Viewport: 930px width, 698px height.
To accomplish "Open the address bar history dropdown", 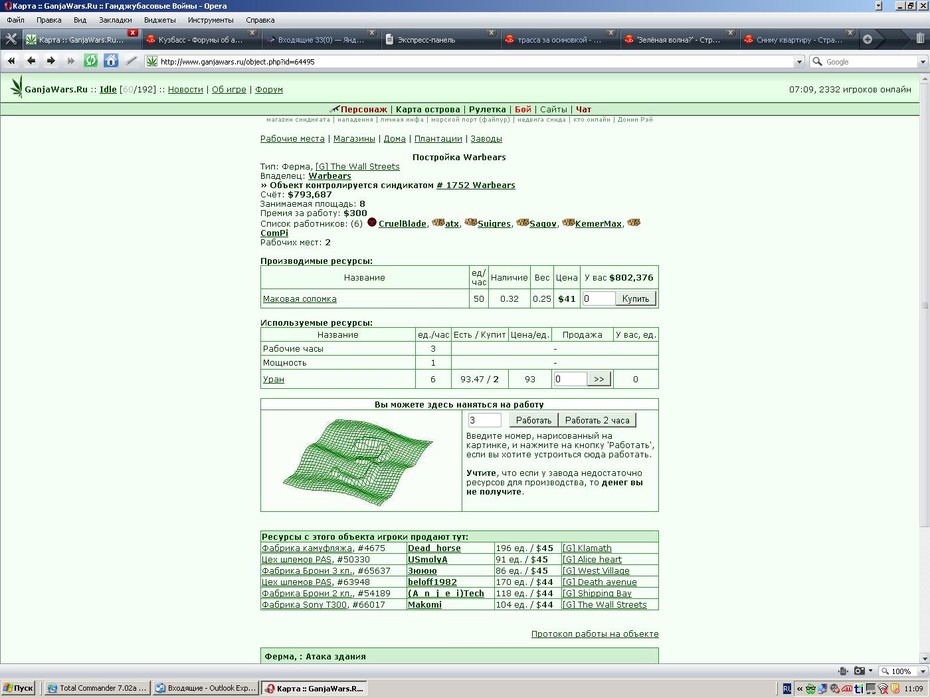I will 799,62.
